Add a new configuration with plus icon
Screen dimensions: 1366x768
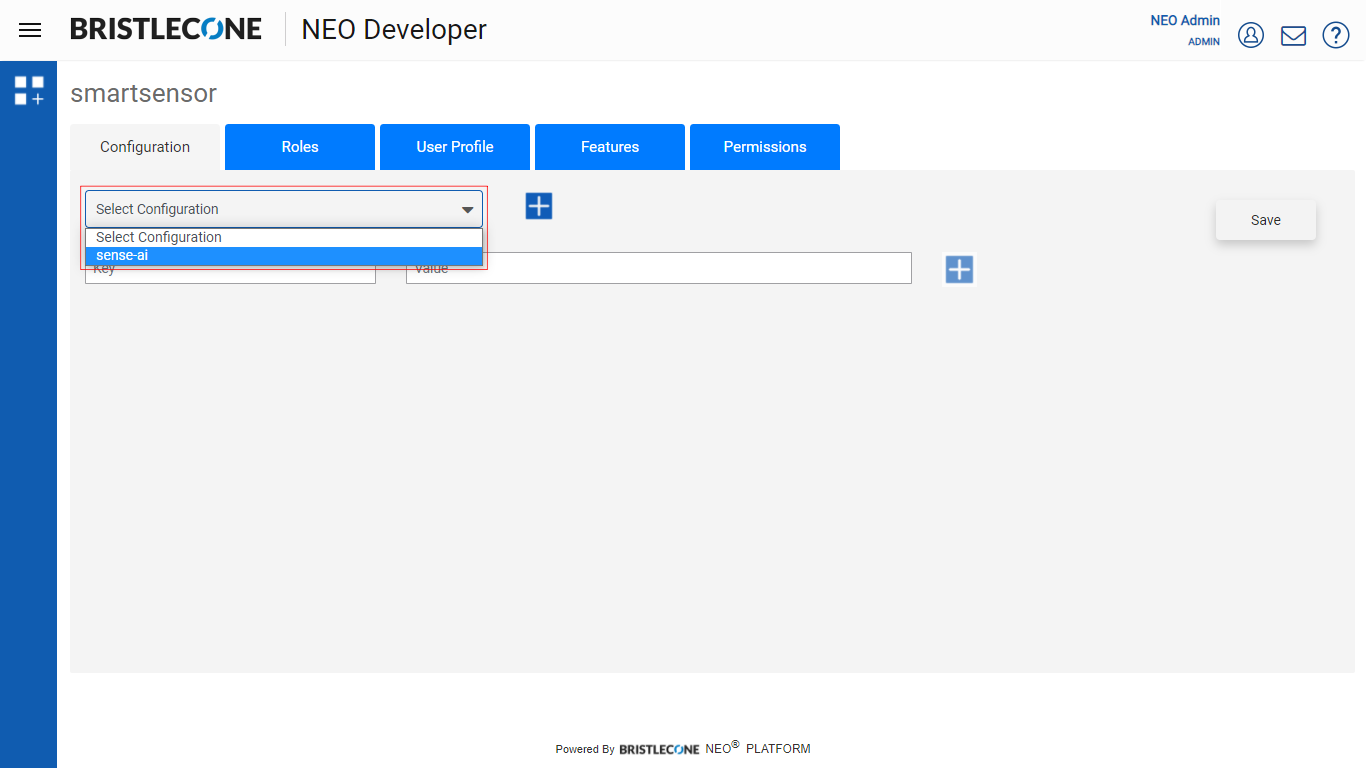point(539,206)
